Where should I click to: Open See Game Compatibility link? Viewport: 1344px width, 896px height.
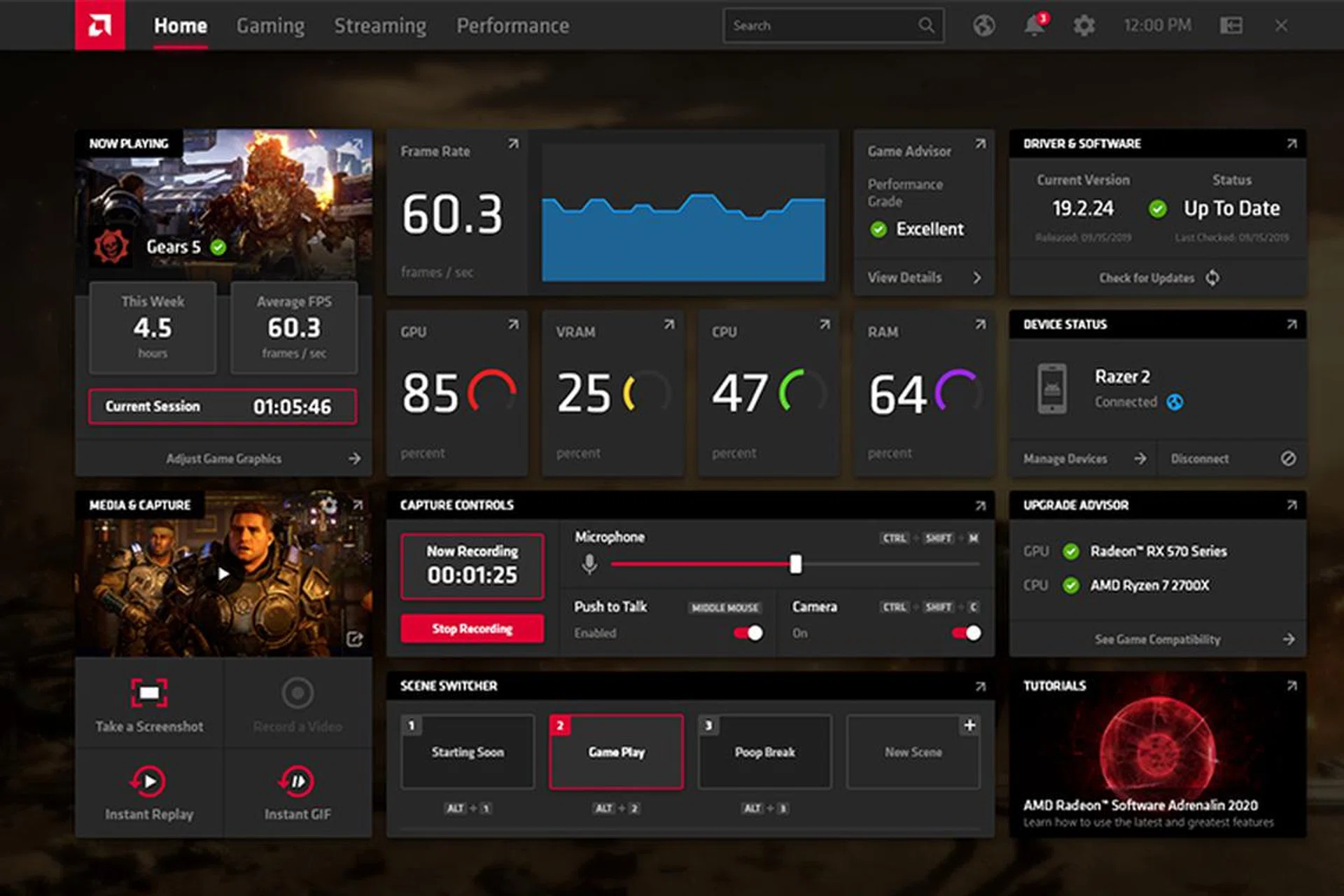(x=1157, y=639)
